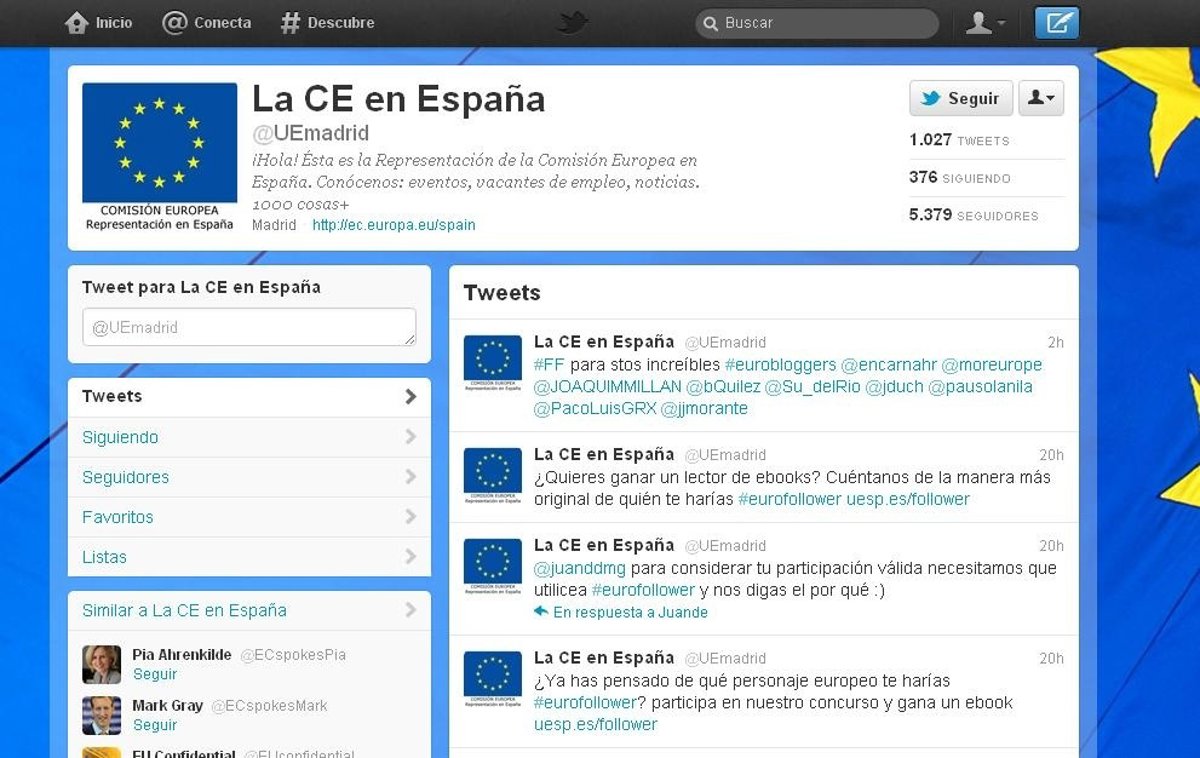1200x758 pixels.
Task: Open the ec.europa.eu/spain link
Action: click(393, 225)
